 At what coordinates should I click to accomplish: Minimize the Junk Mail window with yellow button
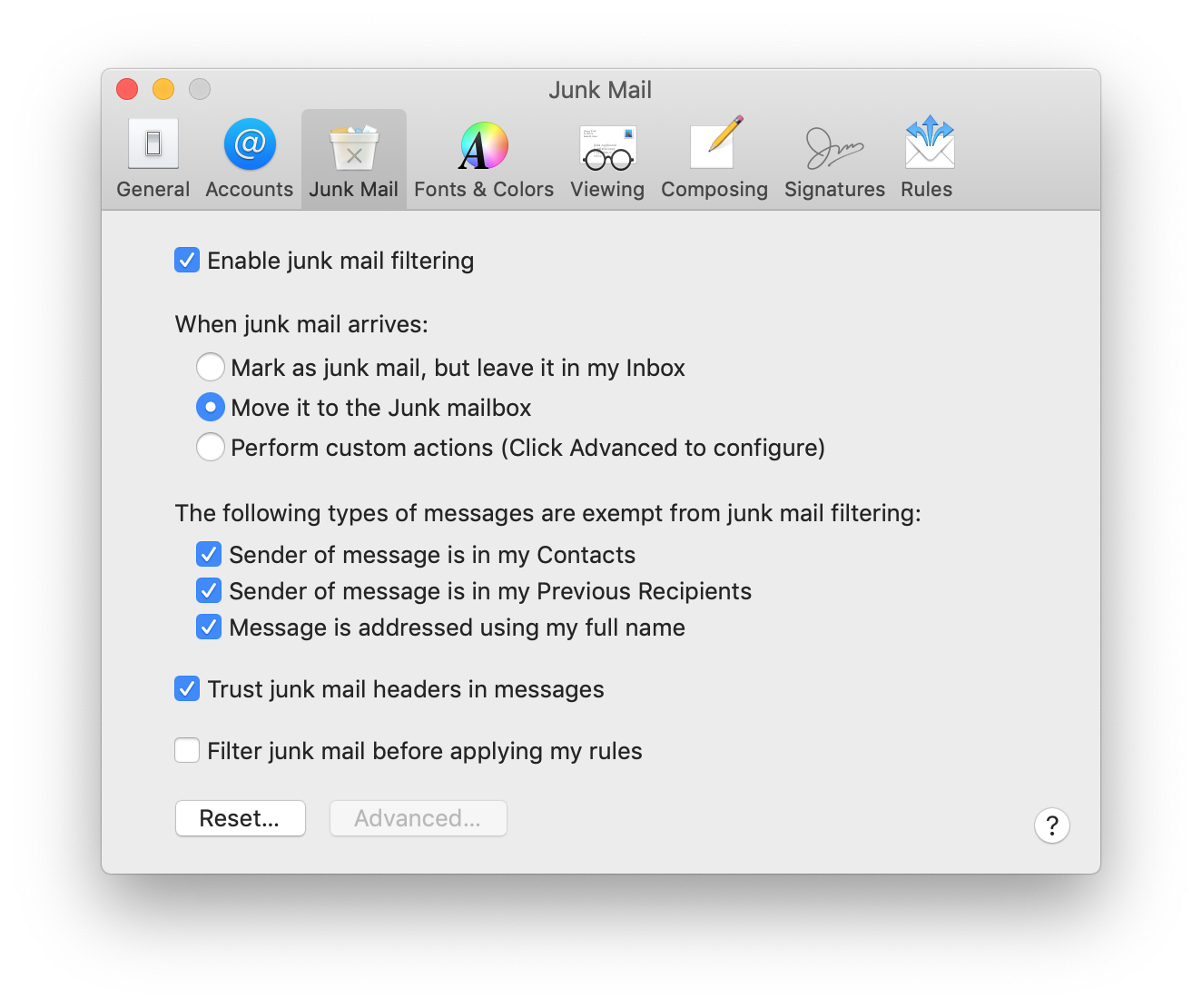click(163, 89)
